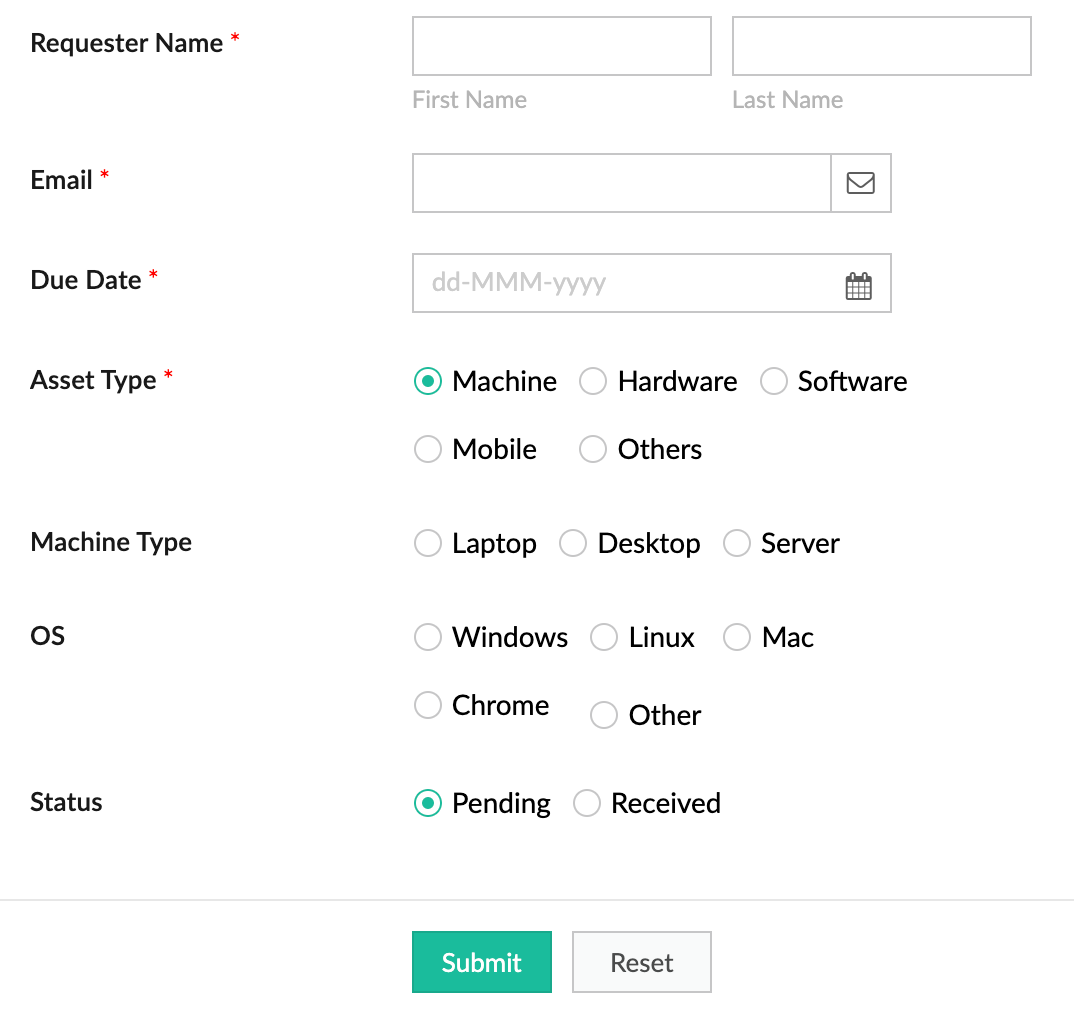Click the envelope icon in the Email field
The image size is (1074, 1018).
coord(860,183)
